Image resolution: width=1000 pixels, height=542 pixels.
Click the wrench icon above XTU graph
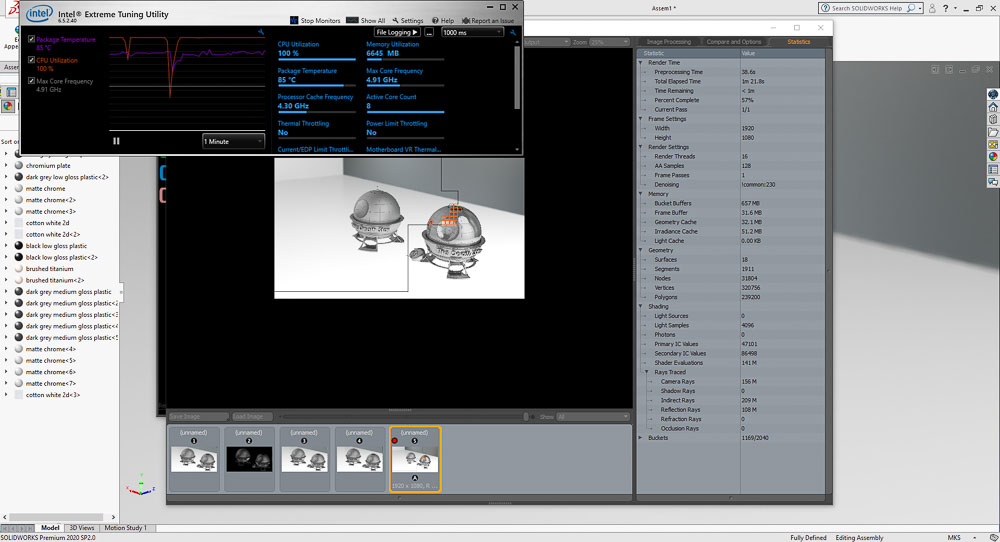[261, 32]
